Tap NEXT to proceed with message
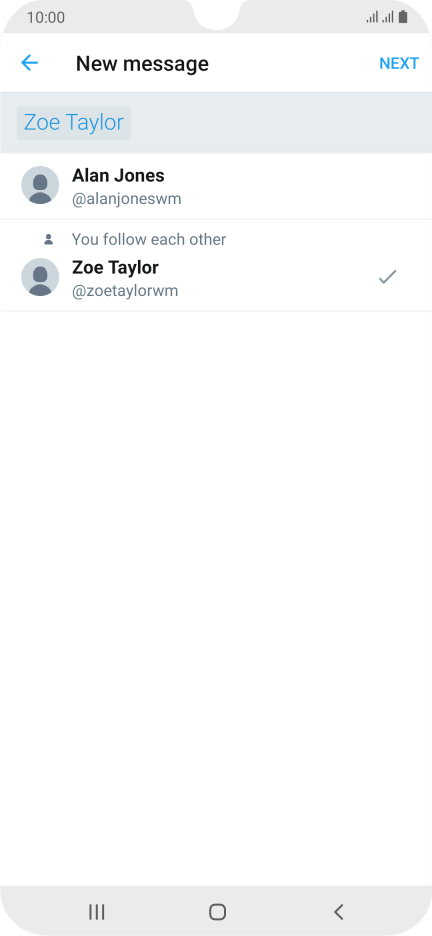Screen dimensions: 432x936 pyautogui.click(x=399, y=63)
